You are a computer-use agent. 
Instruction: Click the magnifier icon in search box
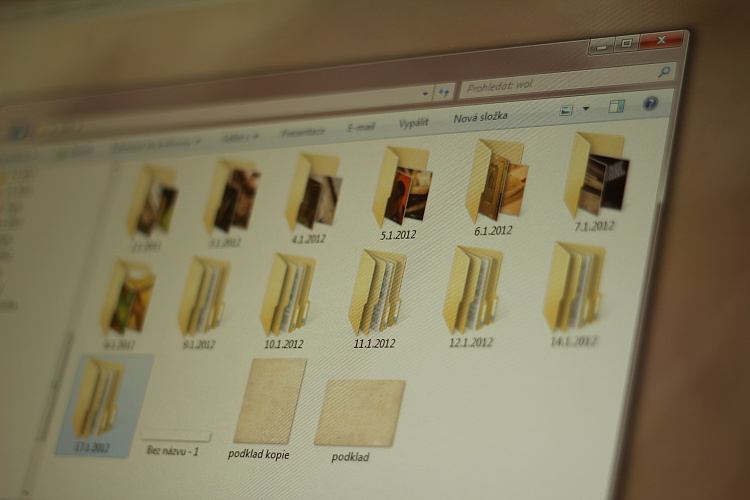click(663, 72)
